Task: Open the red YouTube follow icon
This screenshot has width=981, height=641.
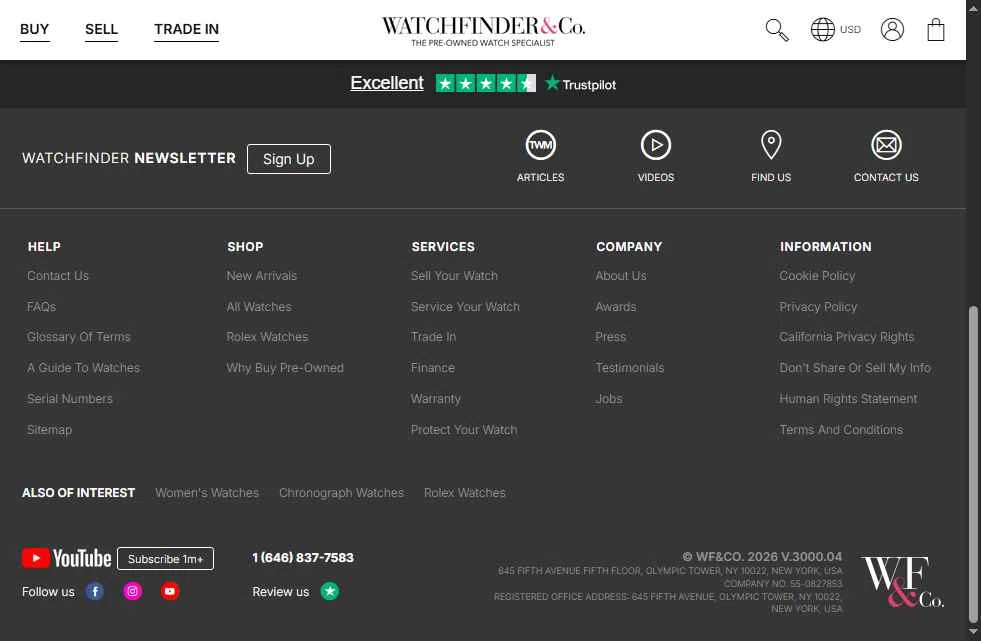Action: (x=170, y=591)
